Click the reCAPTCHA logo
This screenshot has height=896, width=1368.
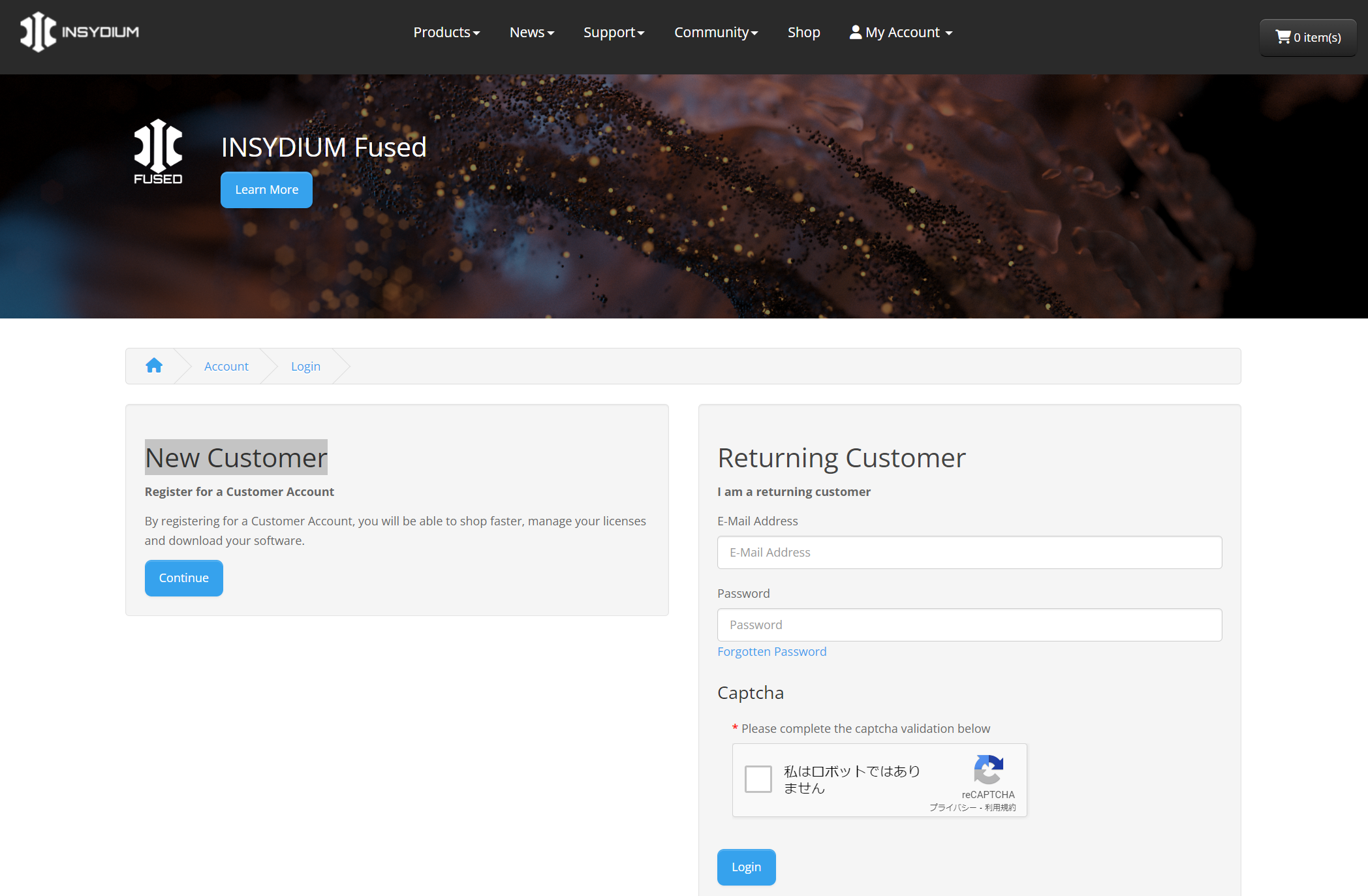[x=988, y=770]
